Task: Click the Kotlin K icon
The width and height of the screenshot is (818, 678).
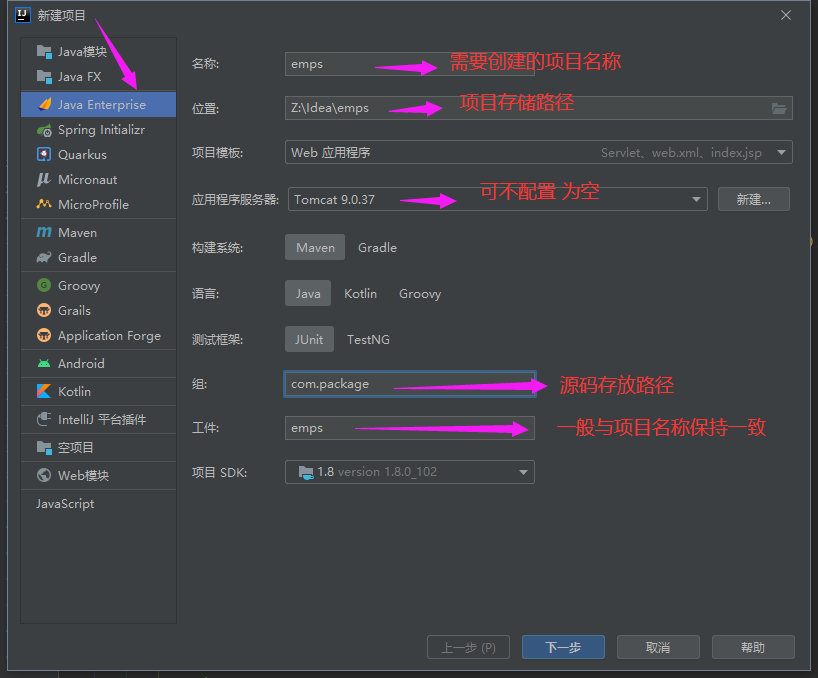Action: click(44, 391)
